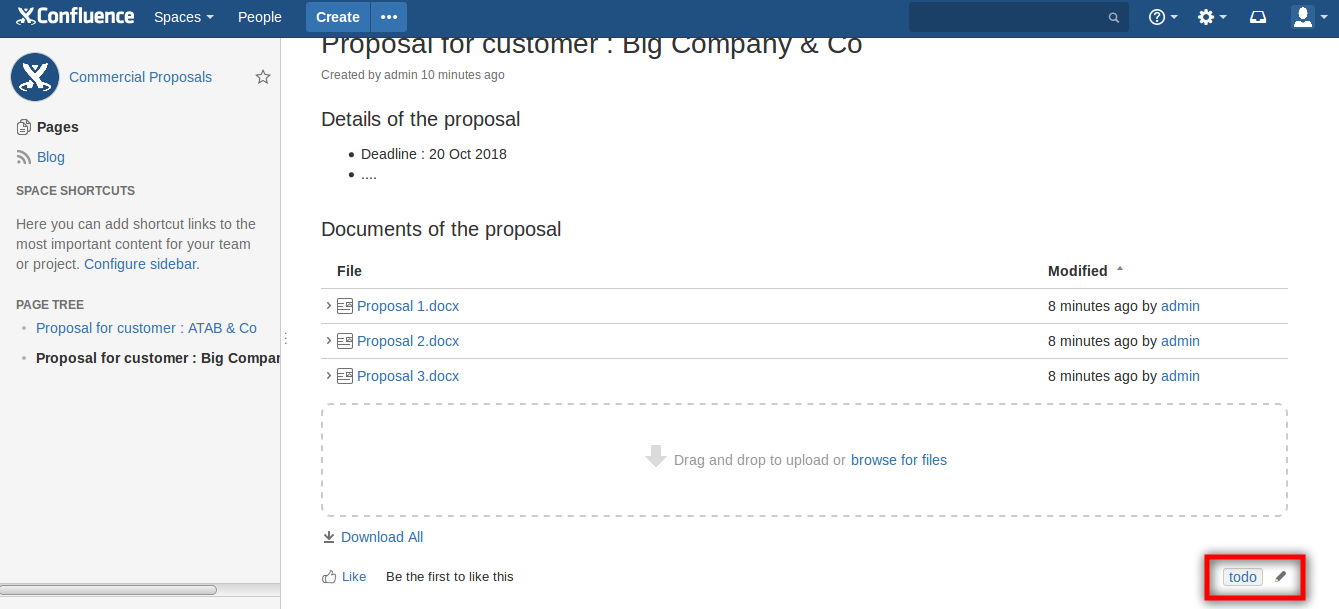
Task: Open the Blog feed in sidebar
Action: click(x=50, y=157)
